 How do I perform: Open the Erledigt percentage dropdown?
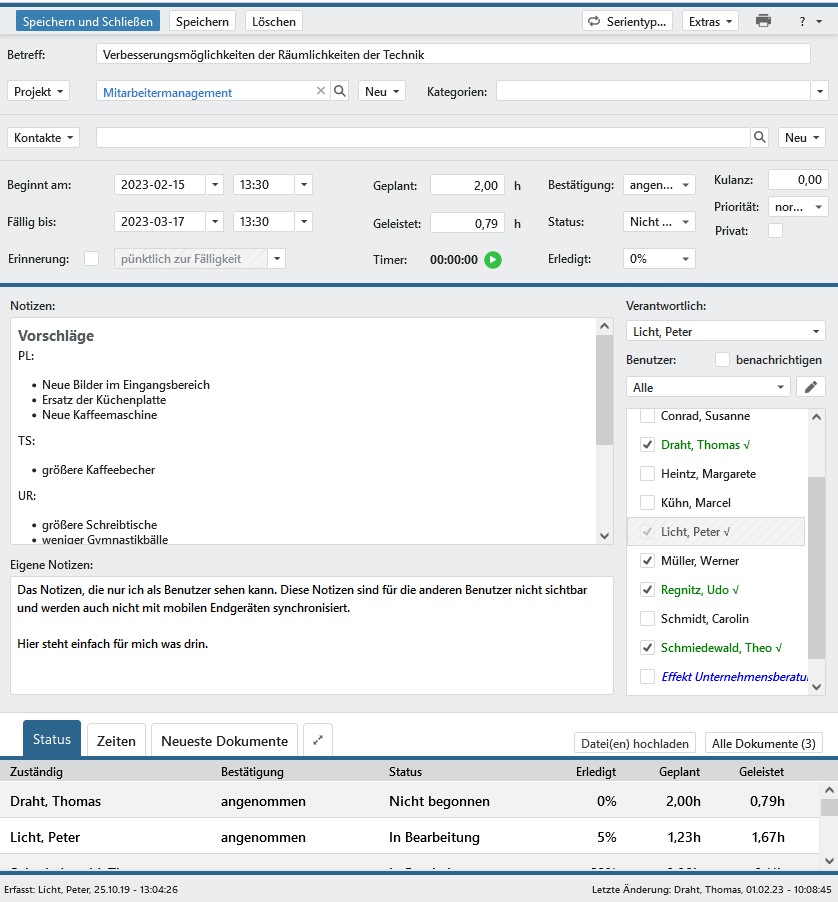point(659,259)
